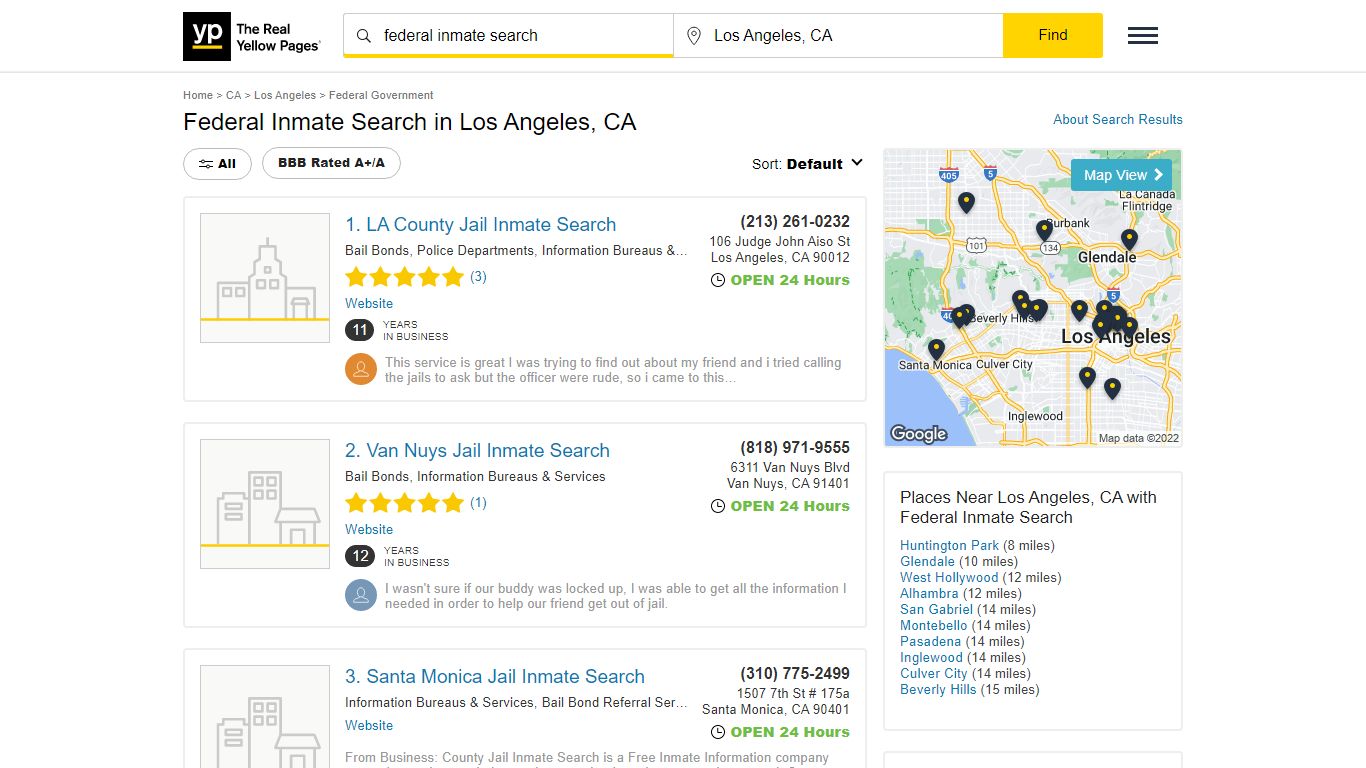Open the hamburger menu icon
Screen dimensions: 1366x768
pos(1143,36)
